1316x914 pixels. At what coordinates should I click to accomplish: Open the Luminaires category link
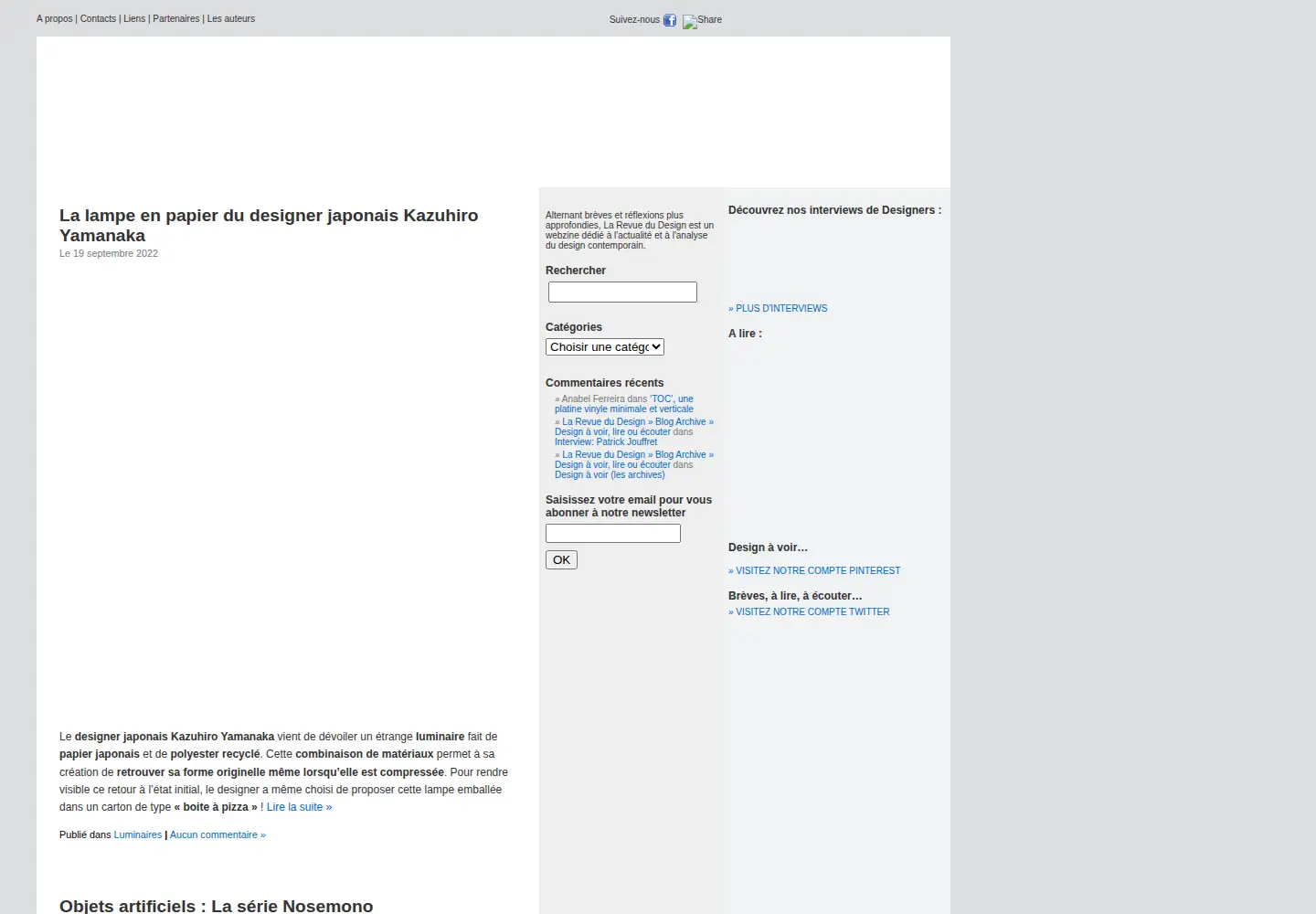[138, 834]
